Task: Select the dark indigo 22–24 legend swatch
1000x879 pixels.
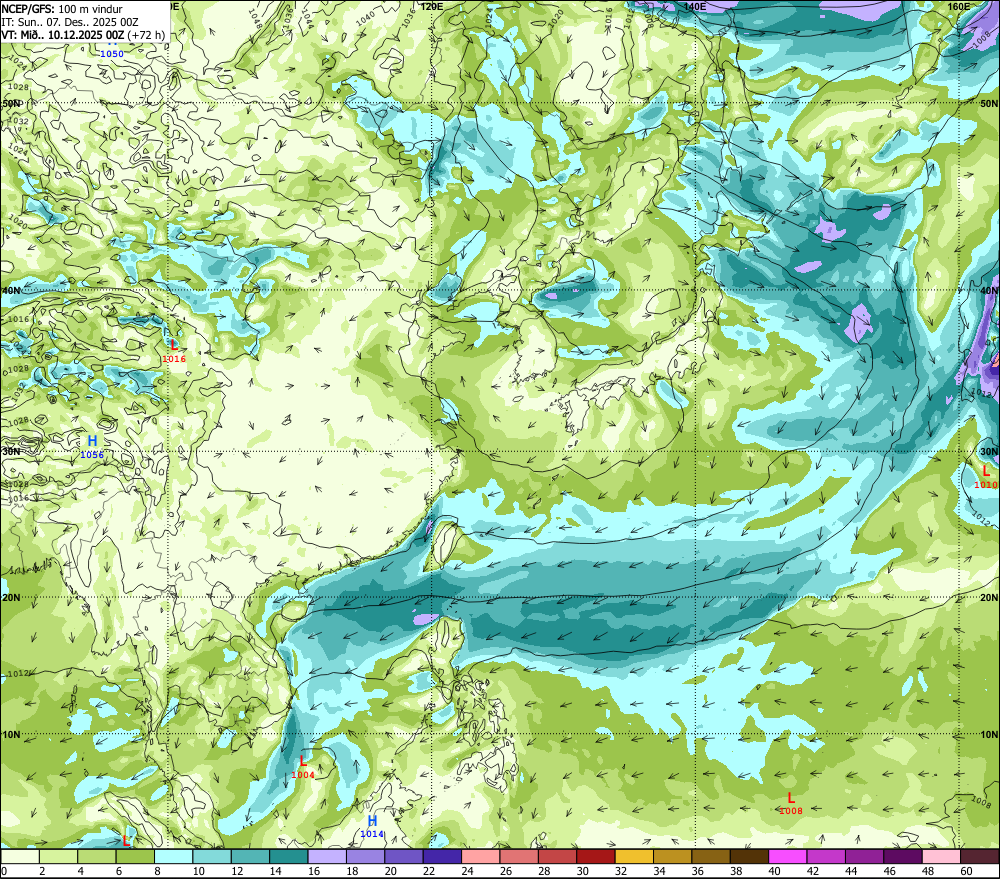Action: [x=442, y=857]
